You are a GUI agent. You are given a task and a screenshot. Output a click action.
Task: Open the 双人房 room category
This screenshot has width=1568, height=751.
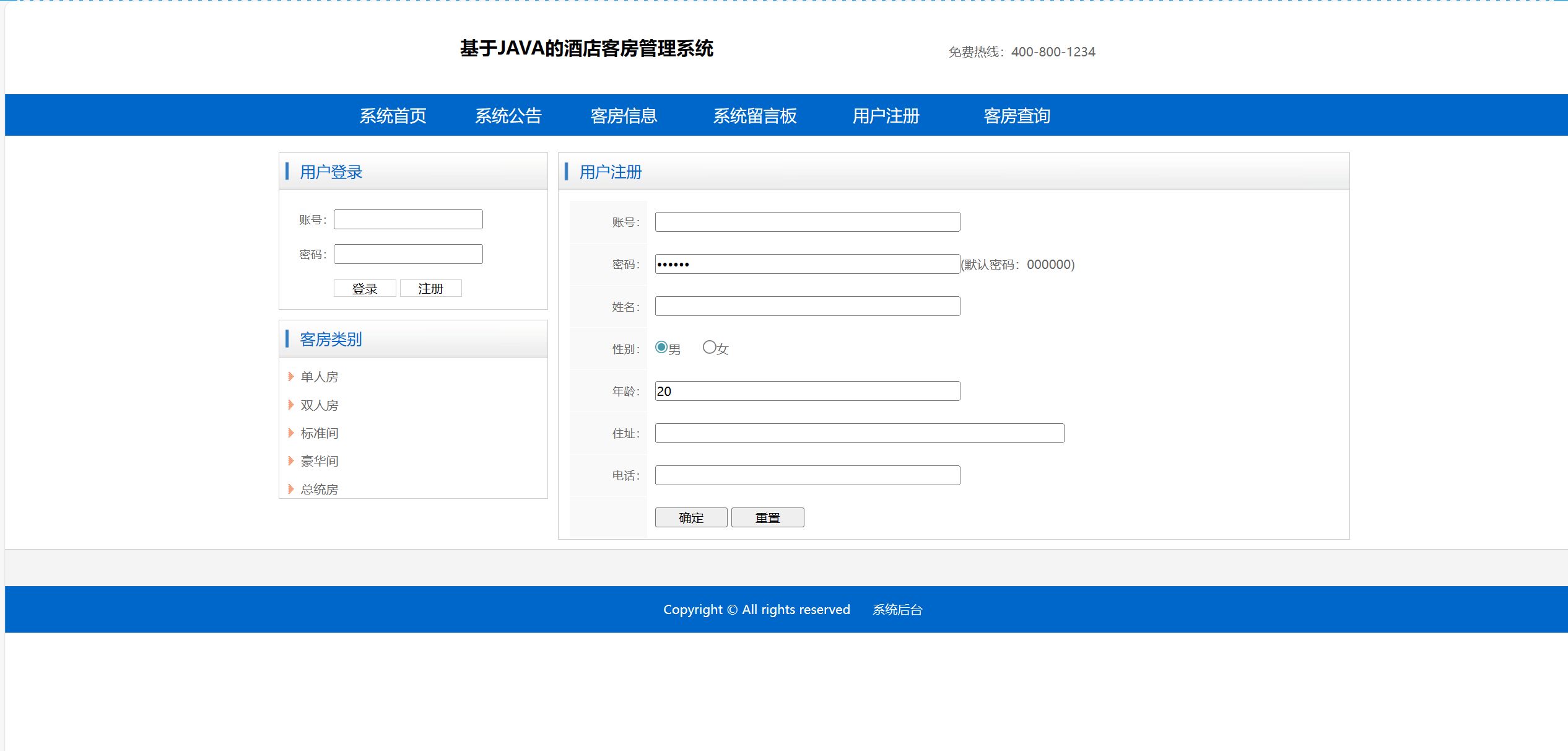coord(320,405)
